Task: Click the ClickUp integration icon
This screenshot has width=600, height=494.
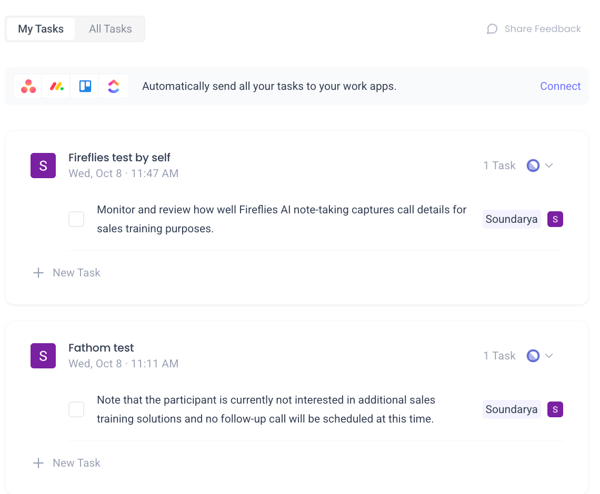Action: (113, 87)
